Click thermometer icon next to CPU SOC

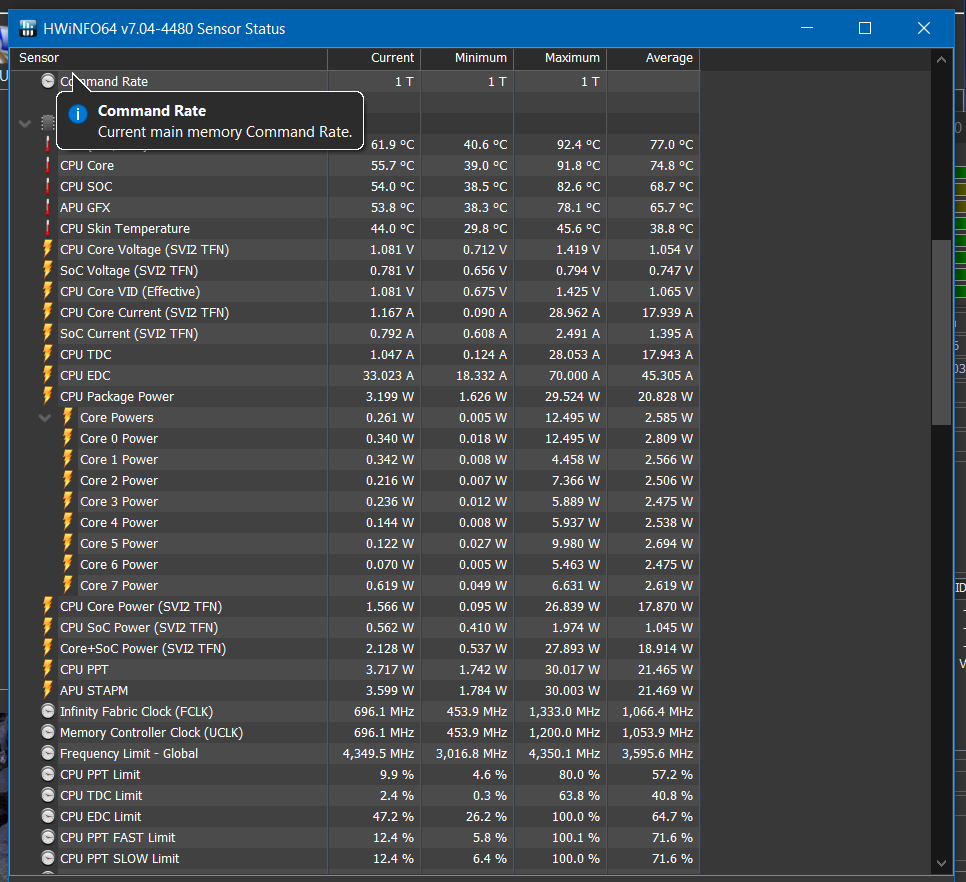pyautogui.click(x=47, y=186)
